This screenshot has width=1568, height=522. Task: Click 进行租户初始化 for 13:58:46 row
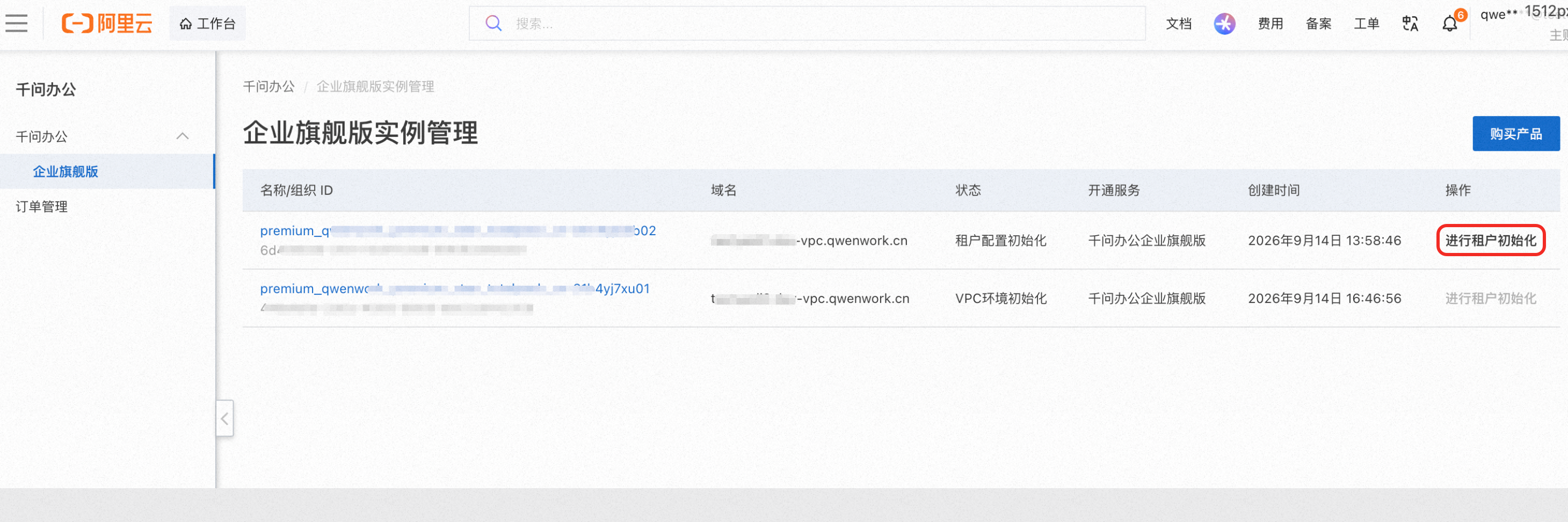click(1491, 240)
